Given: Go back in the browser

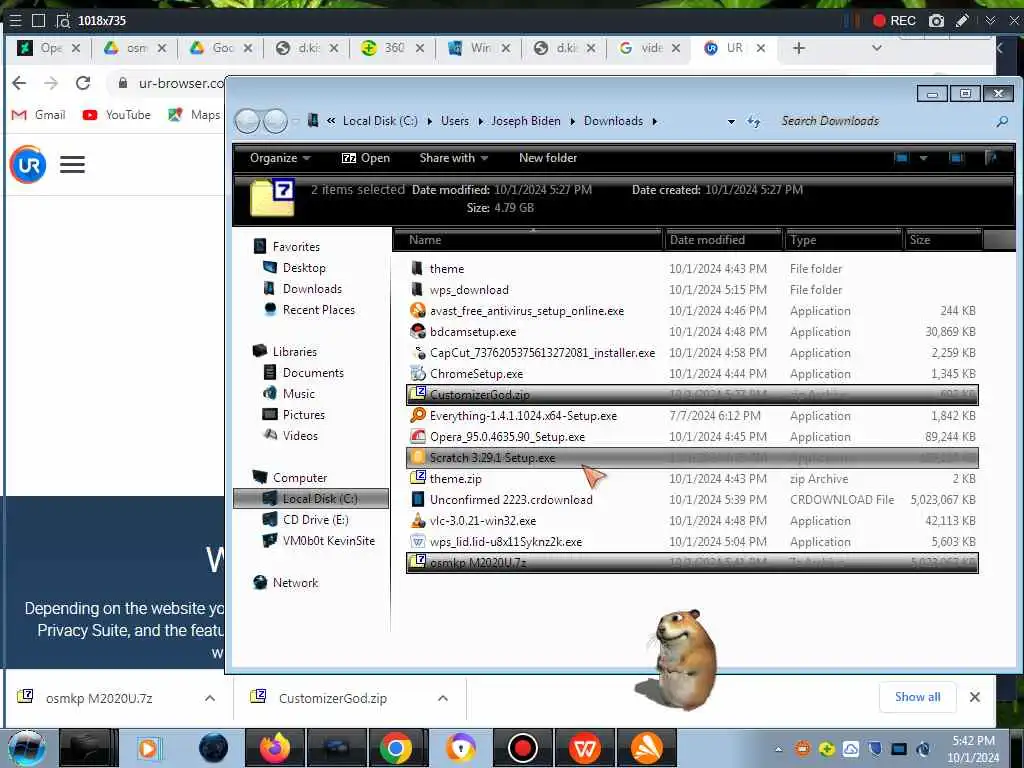Looking at the screenshot, I should [x=20, y=83].
